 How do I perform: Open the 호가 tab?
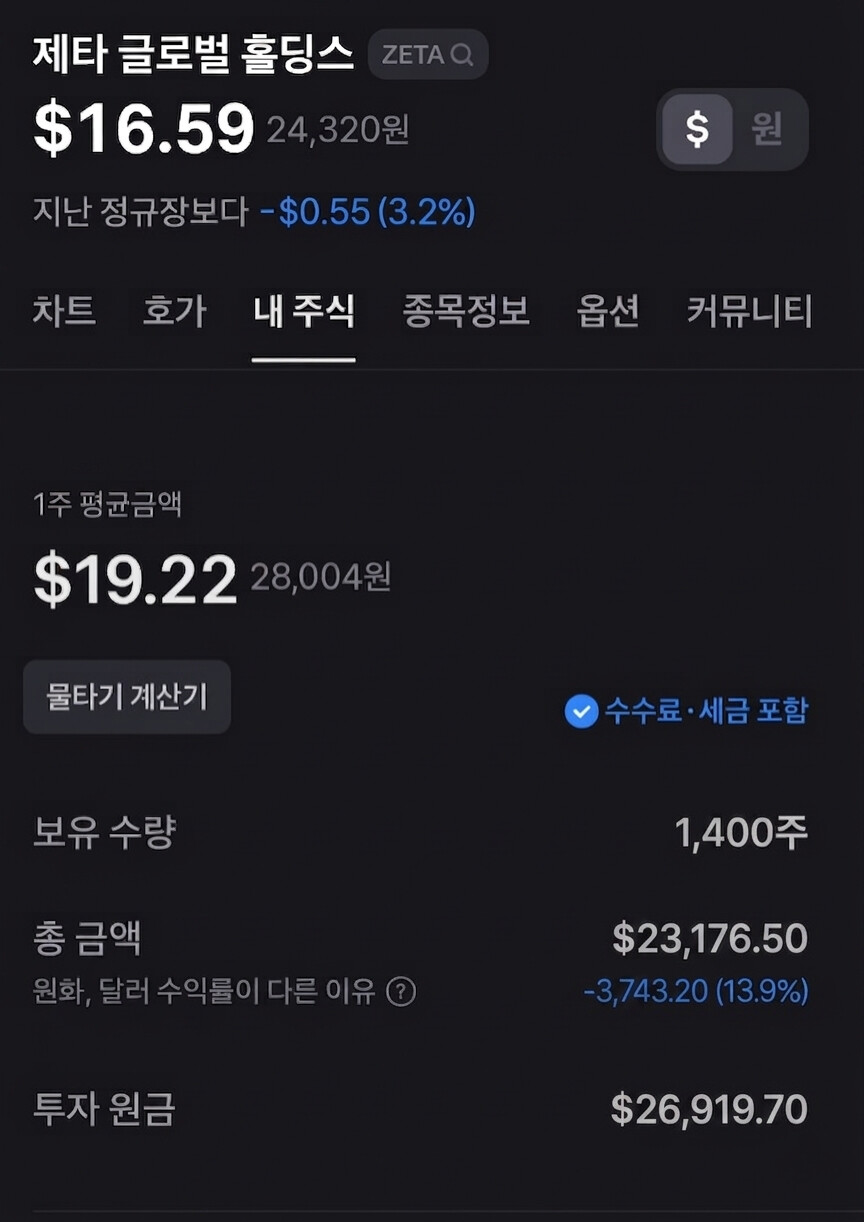174,311
